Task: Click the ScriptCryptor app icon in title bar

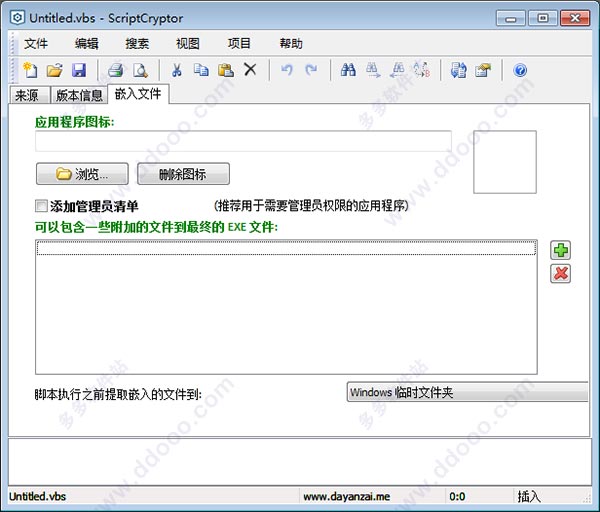Action: click(18, 18)
